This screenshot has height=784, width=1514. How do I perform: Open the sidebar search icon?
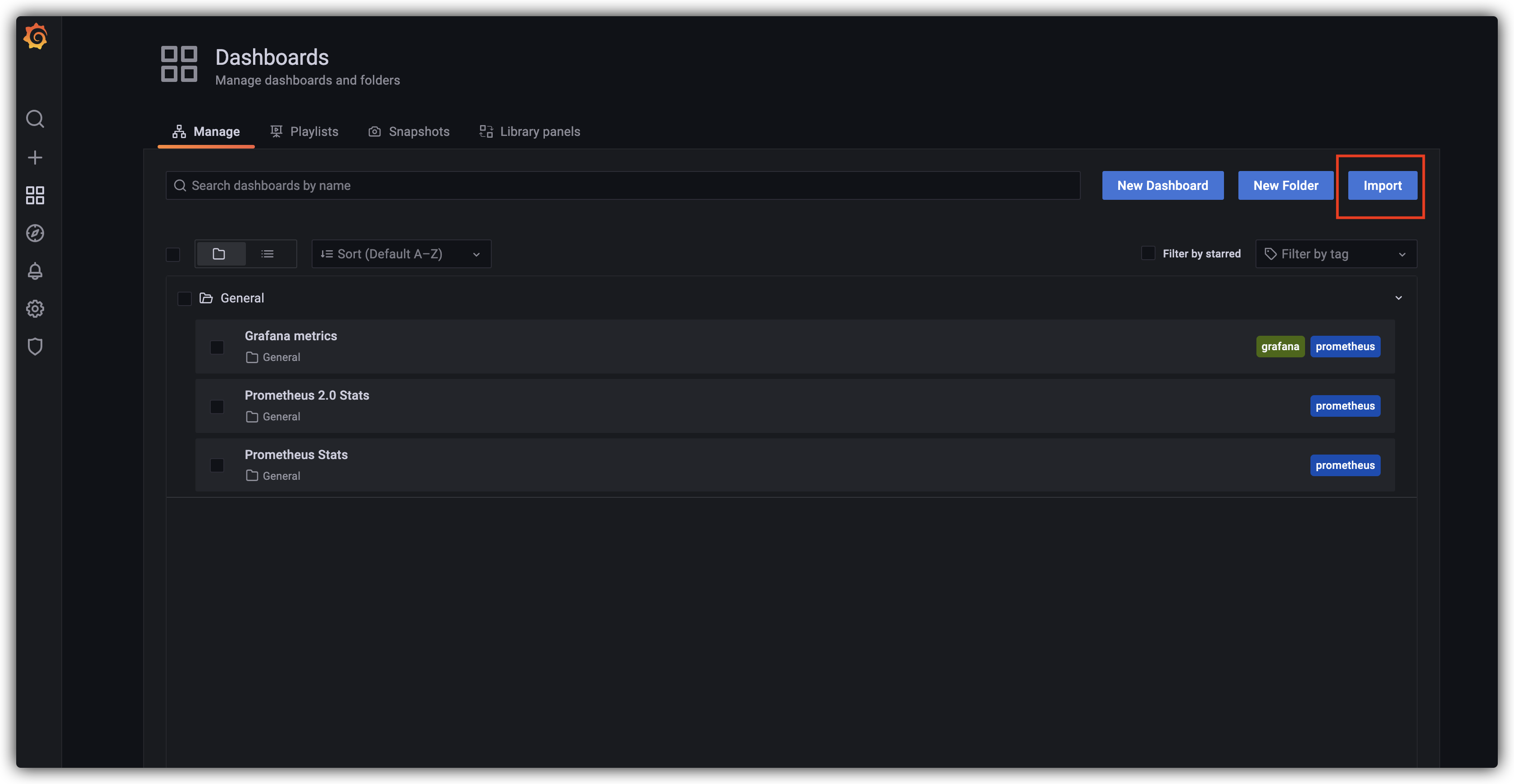[35, 119]
